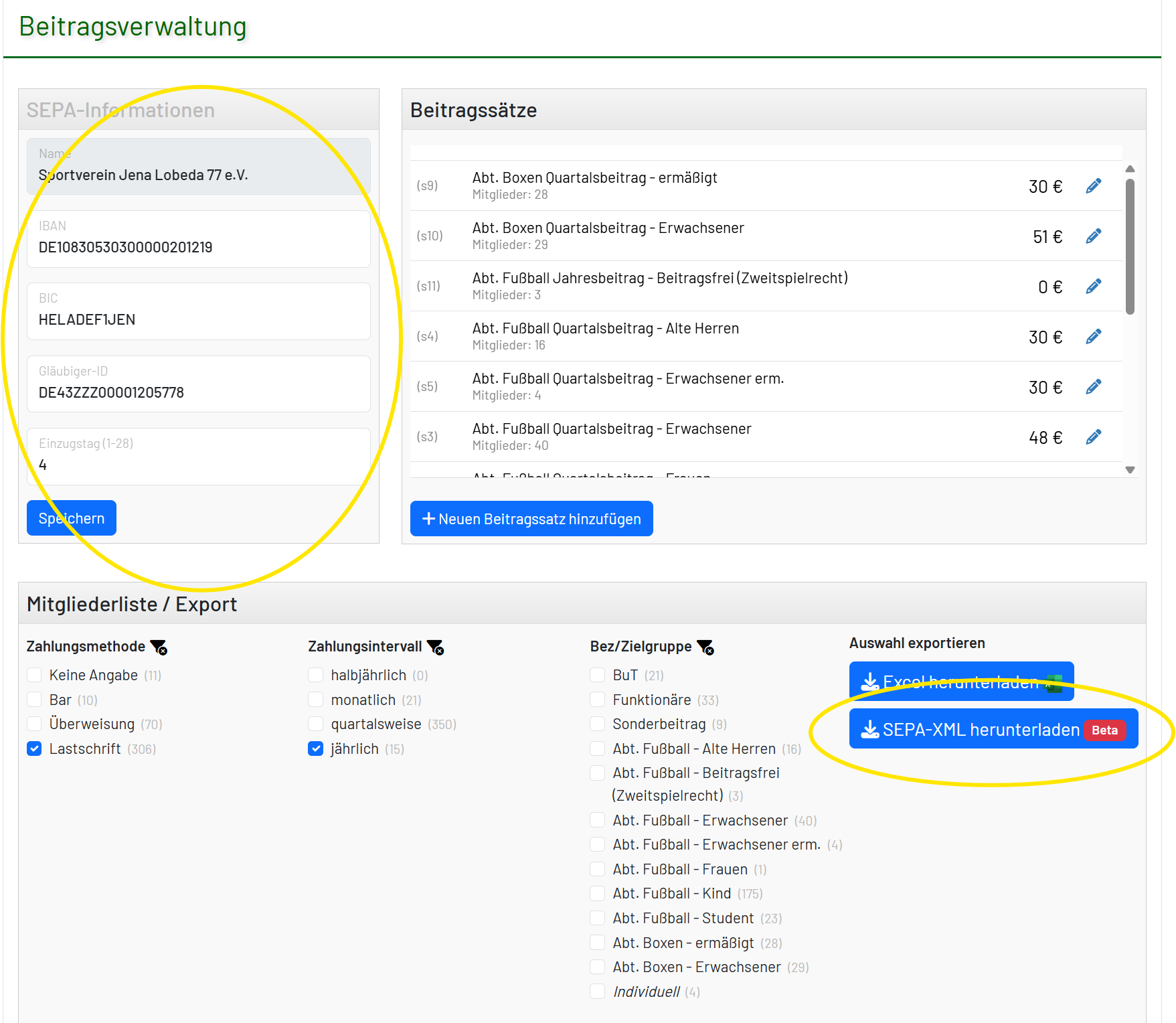Select the BuT target group
Viewport: 1176px width, 1023px height.
point(597,675)
